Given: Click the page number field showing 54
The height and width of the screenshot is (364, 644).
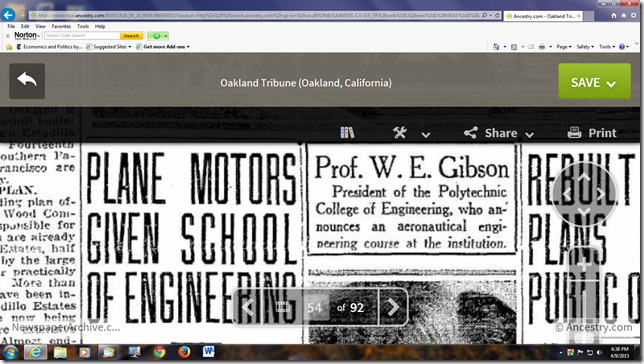Looking at the screenshot, I should point(315,308).
